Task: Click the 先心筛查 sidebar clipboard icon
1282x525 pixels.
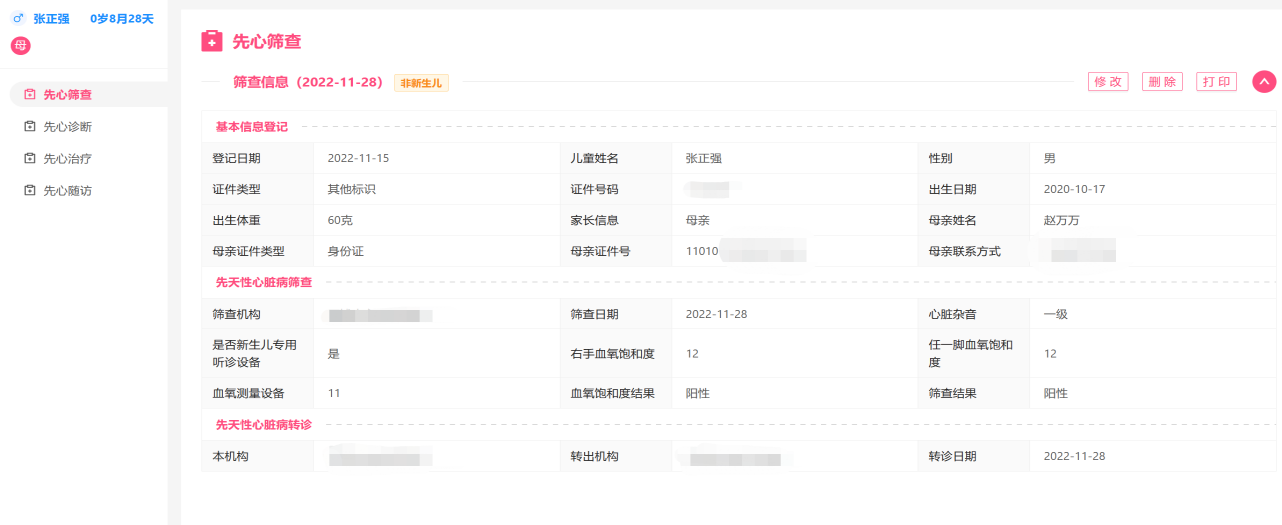Action: (30, 95)
